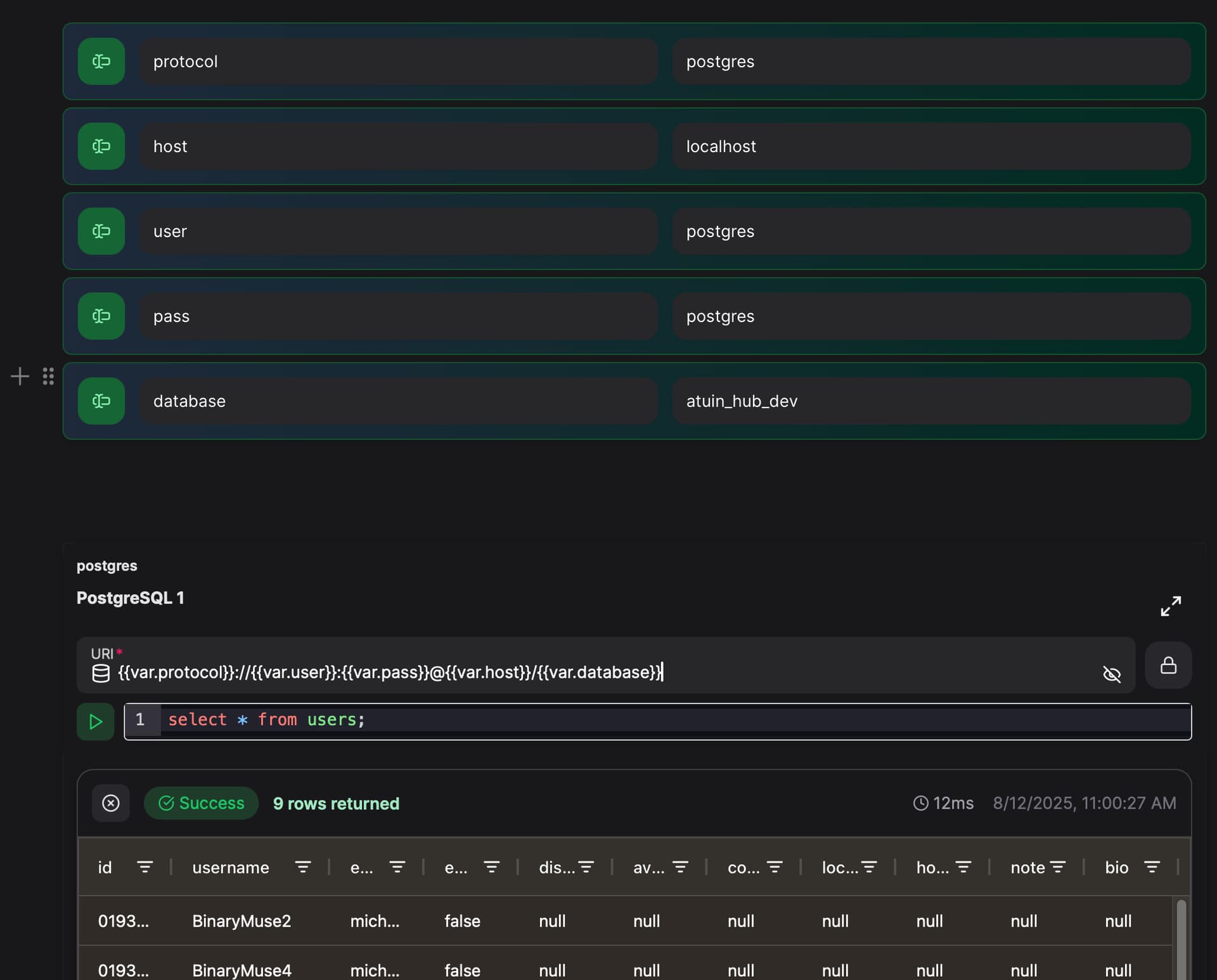Viewport: 1217px width, 980px height.
Task: Open filter for the id column
Action: [x=145, y=867]
